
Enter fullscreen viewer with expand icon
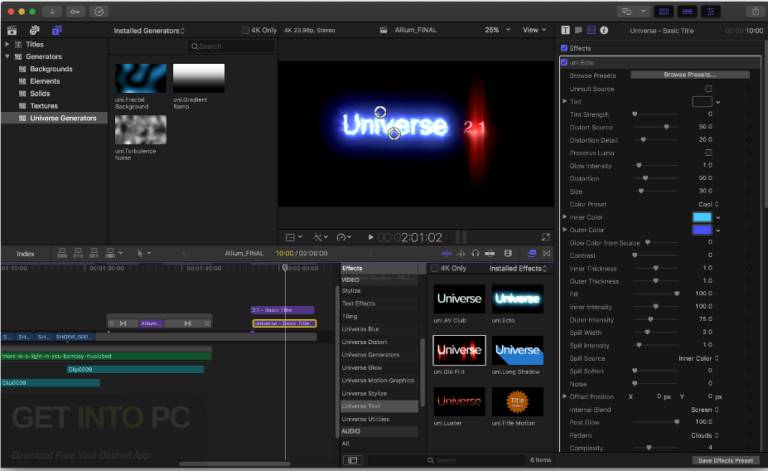(x=546, y=237)
